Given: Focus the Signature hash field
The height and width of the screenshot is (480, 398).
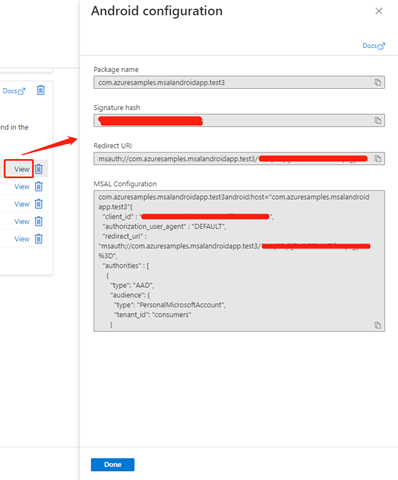Looking at the screenshot, I should click(x=239, y=120).
